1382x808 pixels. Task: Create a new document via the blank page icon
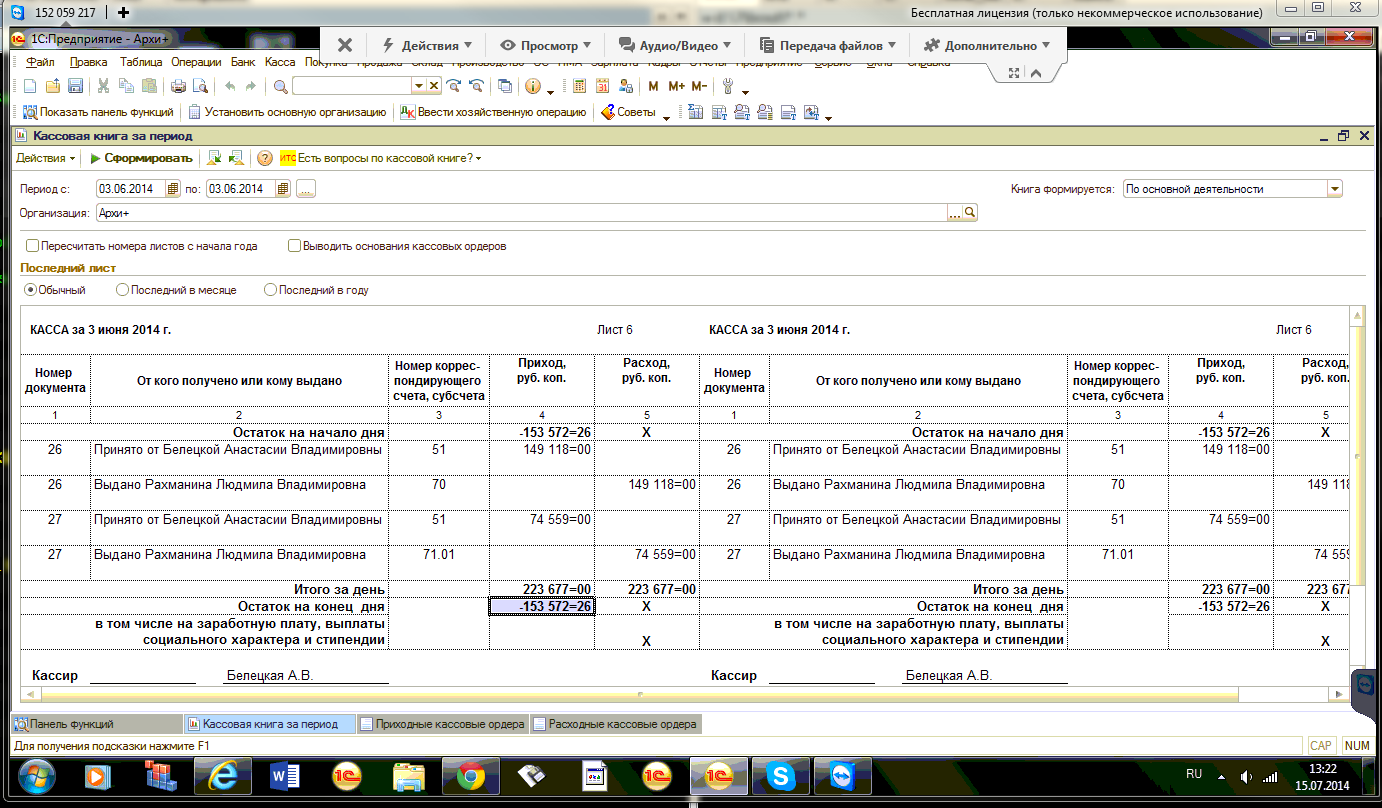pyautogui.click(x=30, y=86)
